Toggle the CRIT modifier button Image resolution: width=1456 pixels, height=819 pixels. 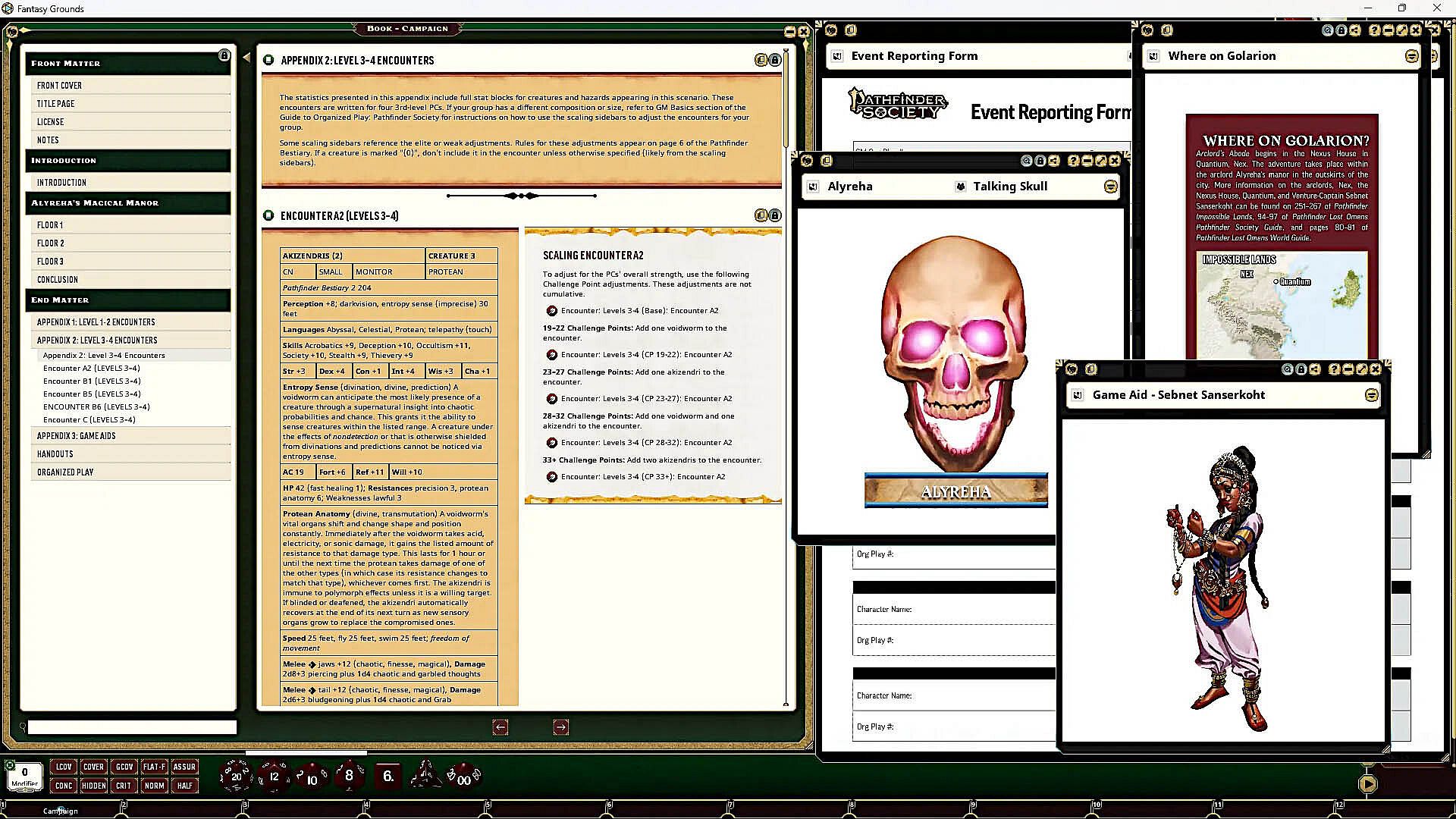(124, 786)
